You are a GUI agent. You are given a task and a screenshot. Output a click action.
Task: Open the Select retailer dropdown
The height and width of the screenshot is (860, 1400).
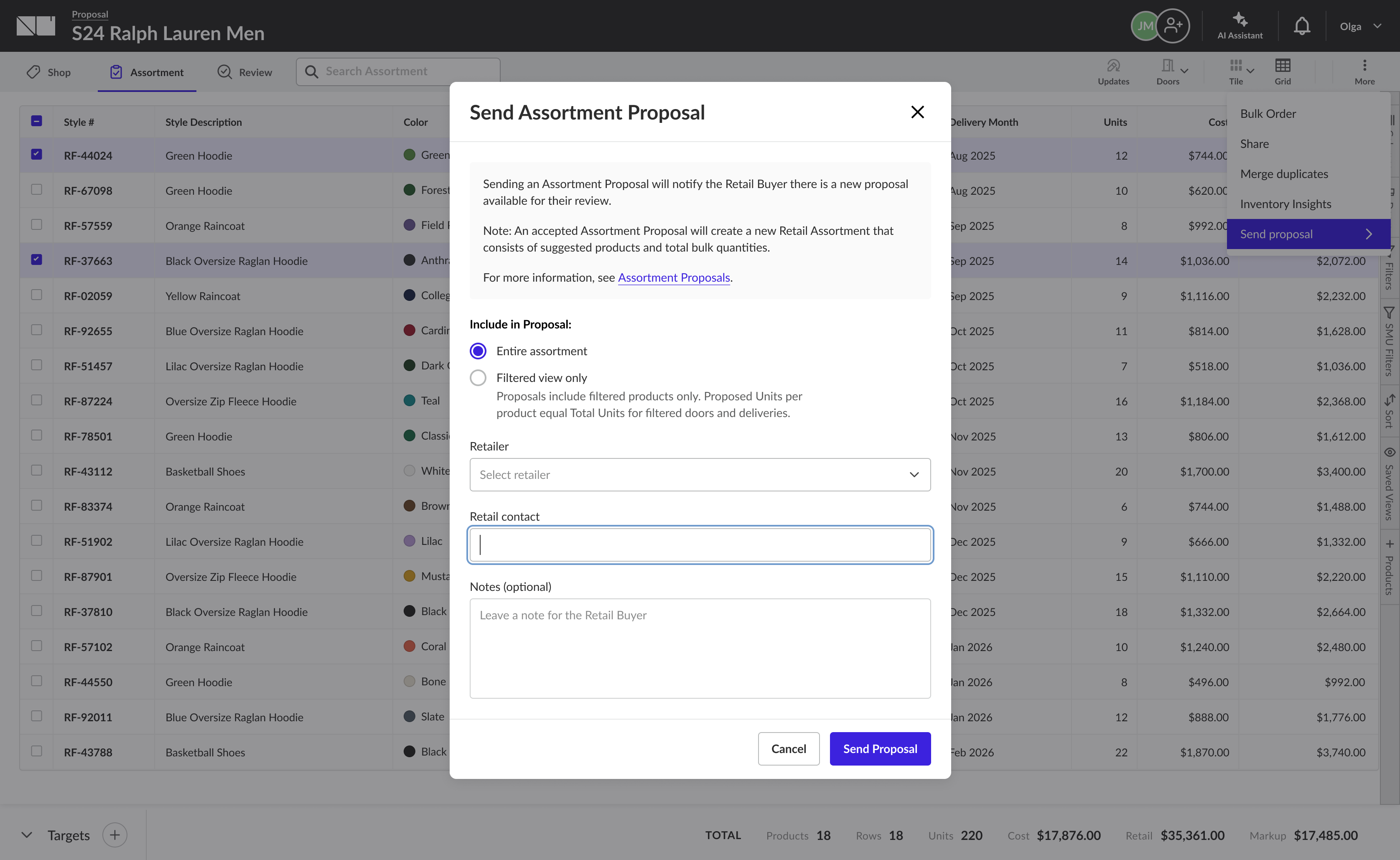click(x=700, y=474)
